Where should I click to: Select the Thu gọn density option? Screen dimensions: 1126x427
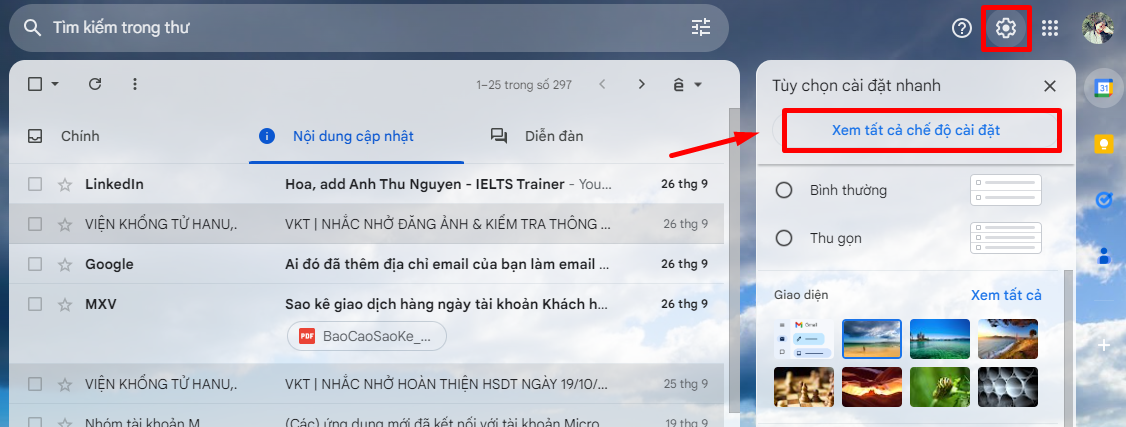(x=784, y=238)
